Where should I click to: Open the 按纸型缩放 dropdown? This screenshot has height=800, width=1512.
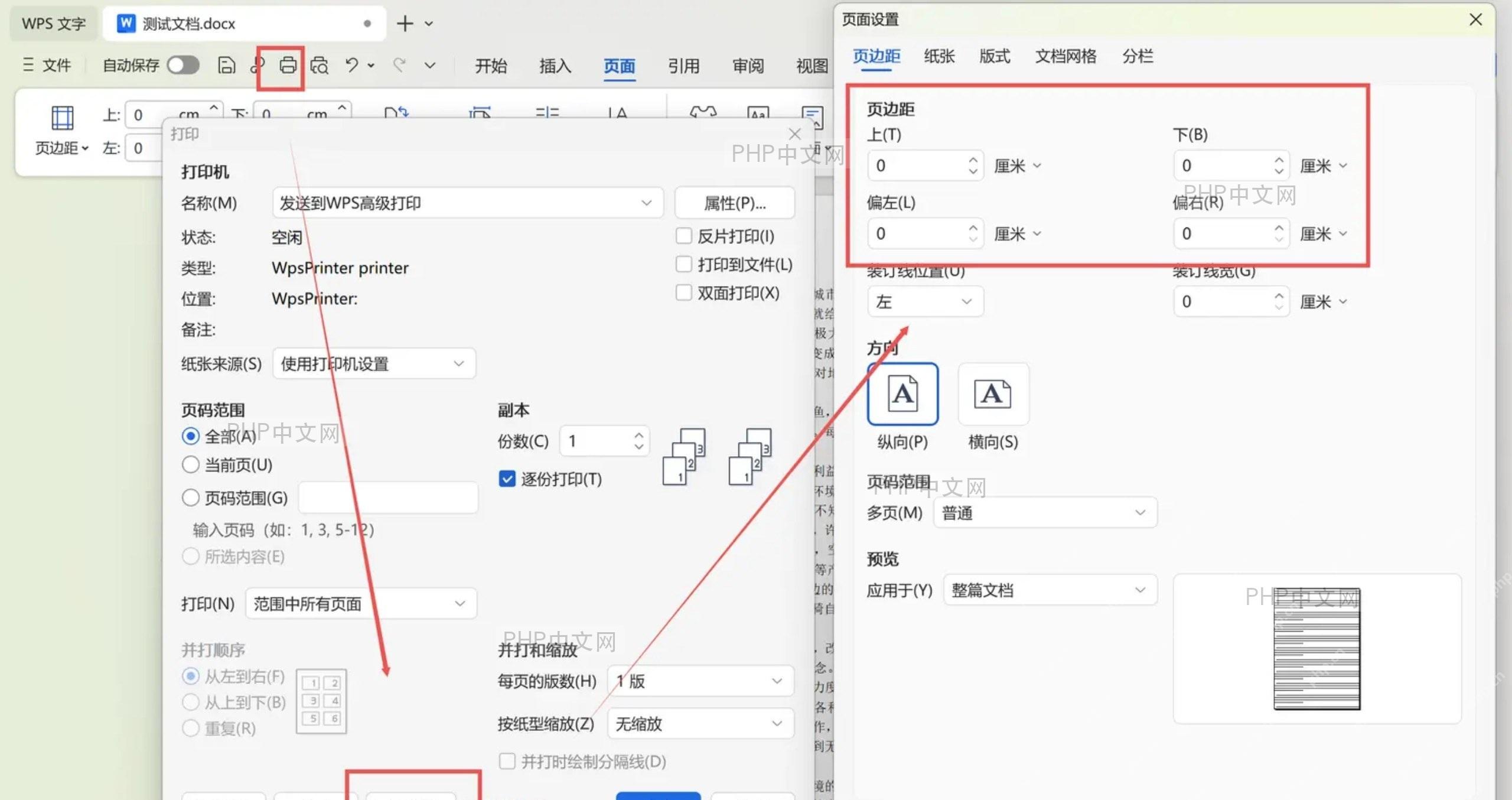700,723
